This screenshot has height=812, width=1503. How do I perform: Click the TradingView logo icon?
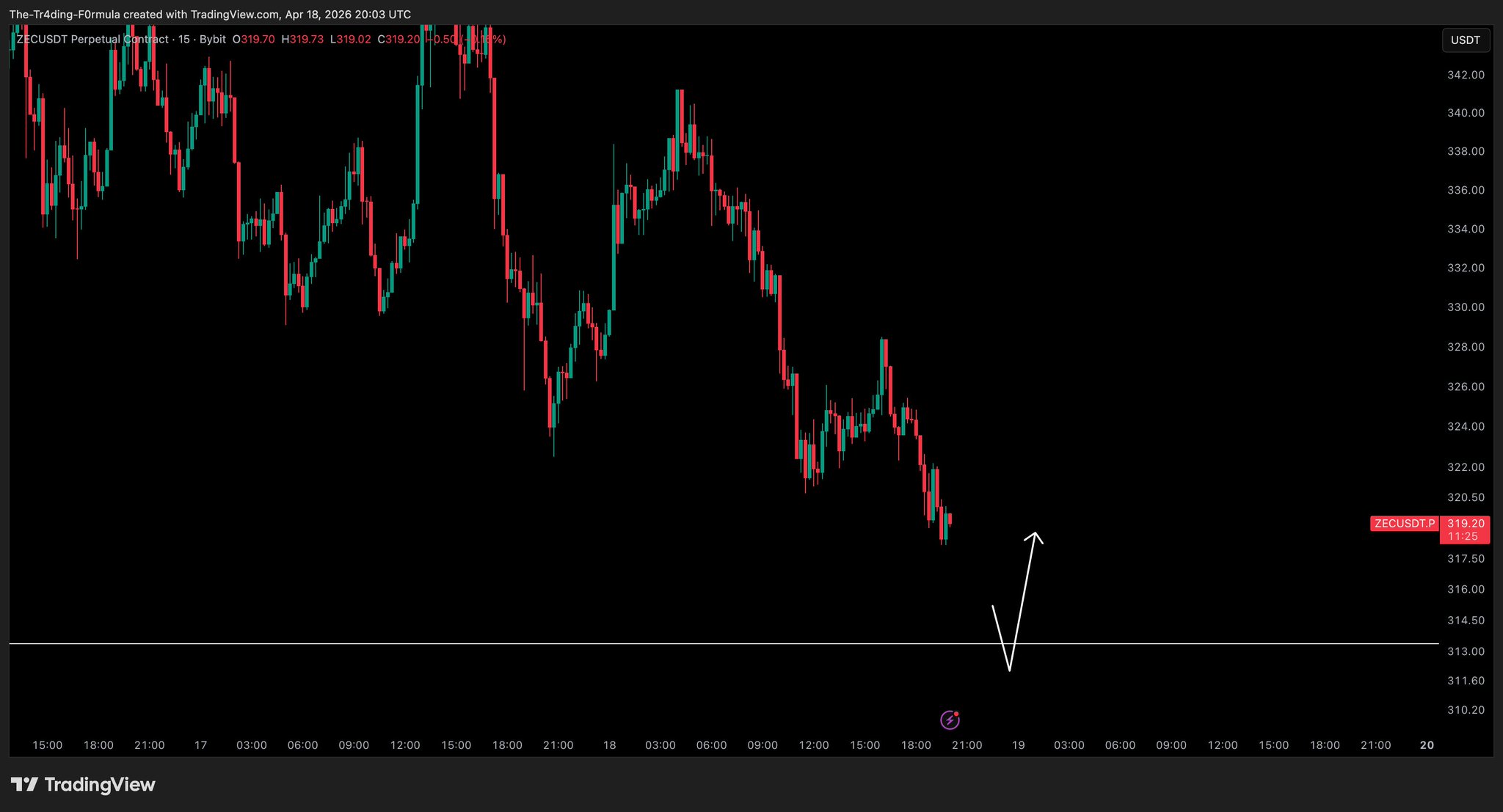24,785
